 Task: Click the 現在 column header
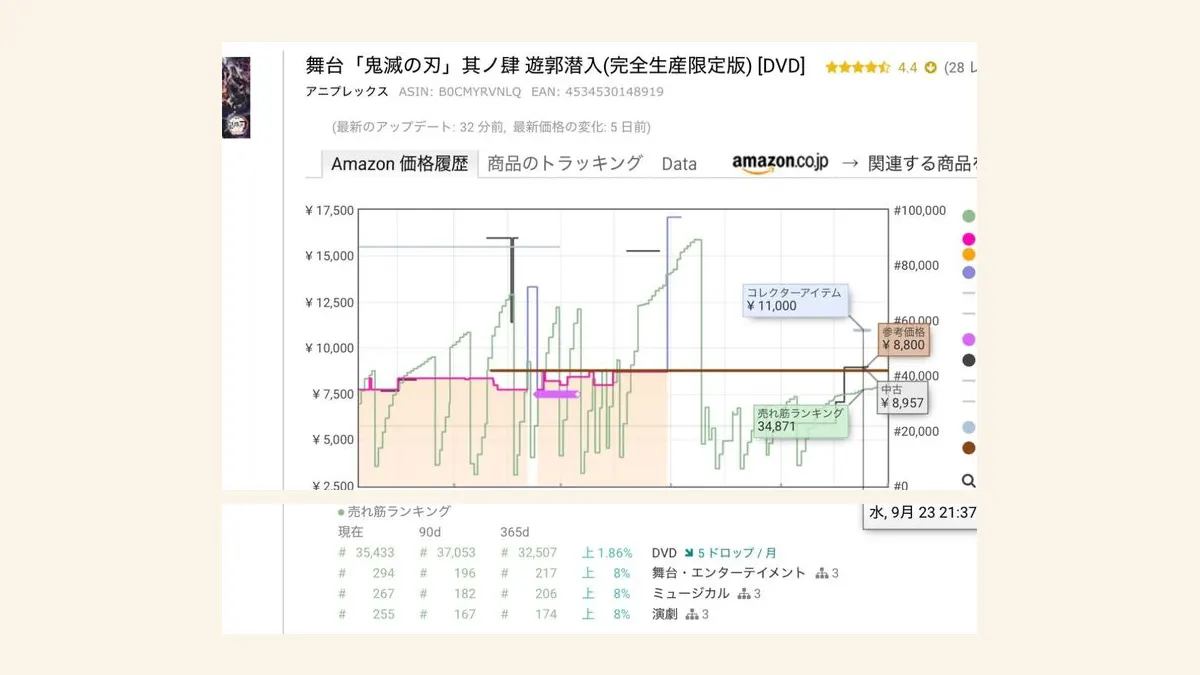351,532
